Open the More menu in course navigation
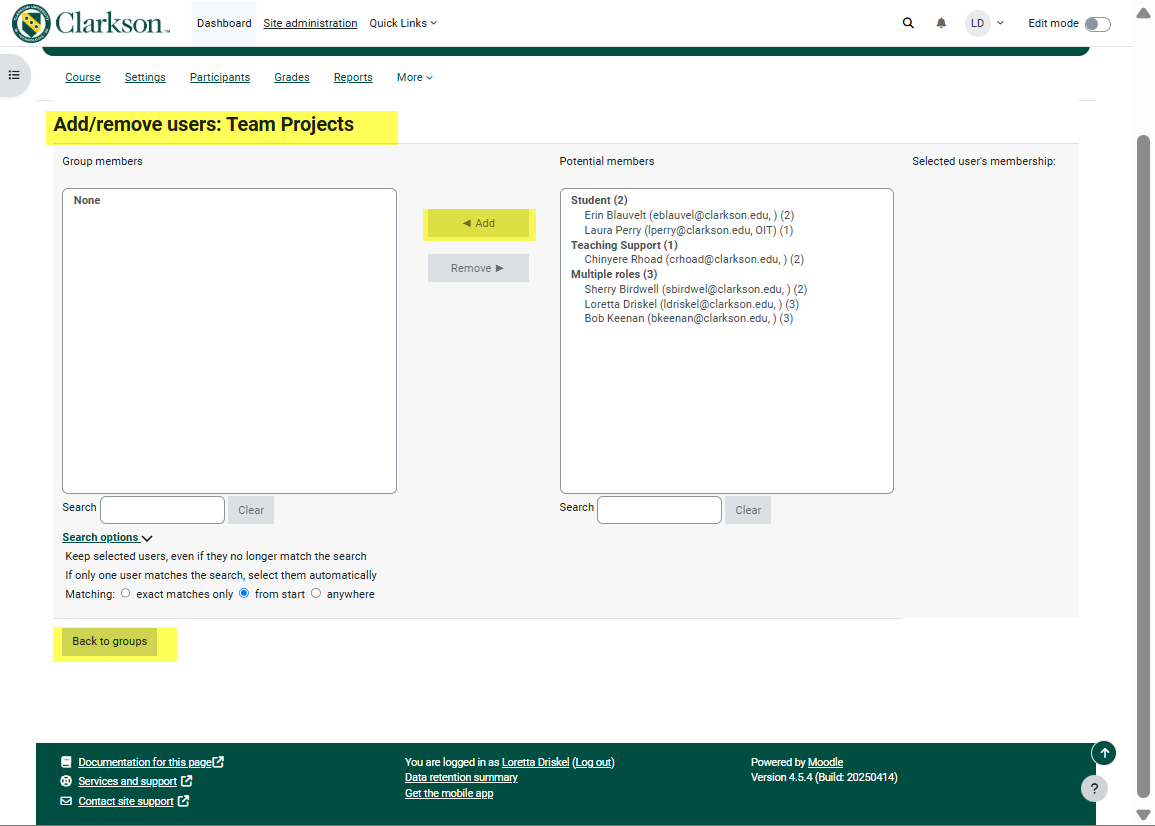The image size is (1155, 826). point(414,77)
